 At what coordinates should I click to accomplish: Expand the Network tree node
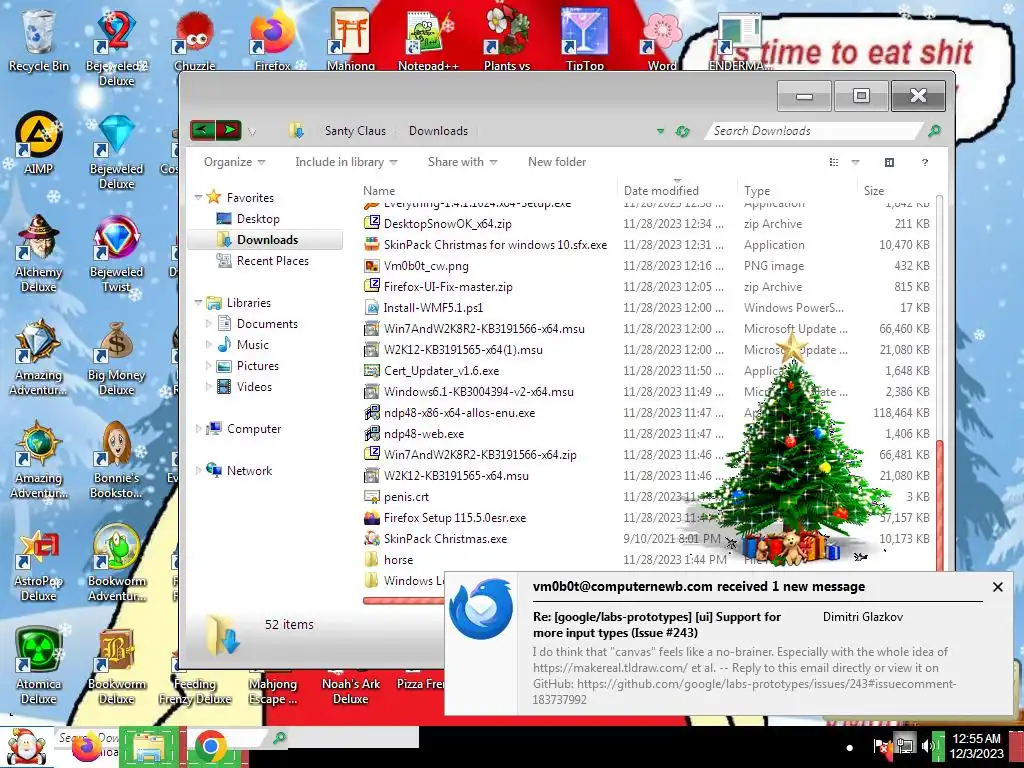[199, 470]
